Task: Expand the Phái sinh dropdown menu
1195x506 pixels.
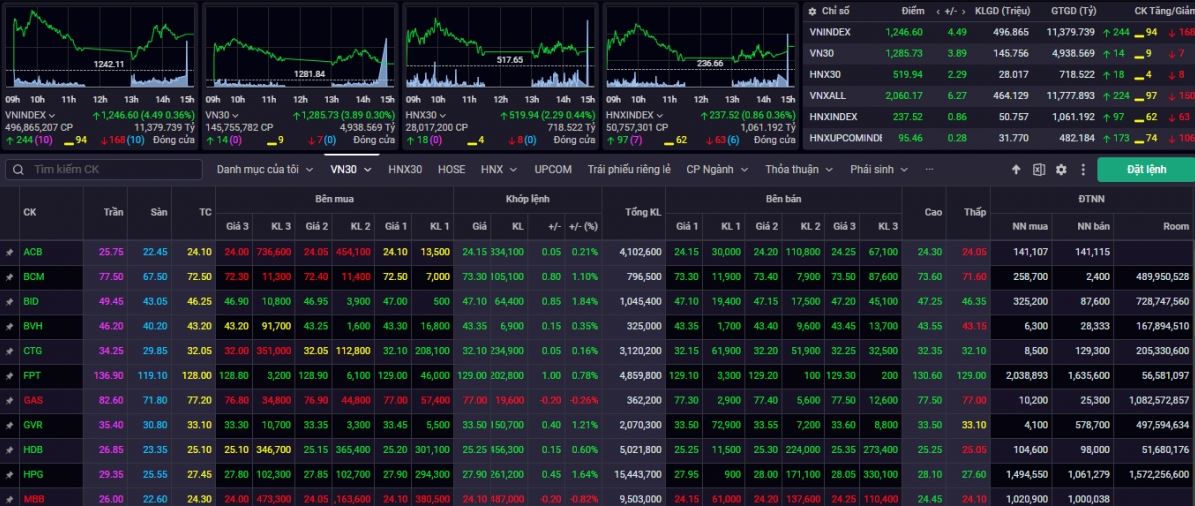Action: click(879, 170)
